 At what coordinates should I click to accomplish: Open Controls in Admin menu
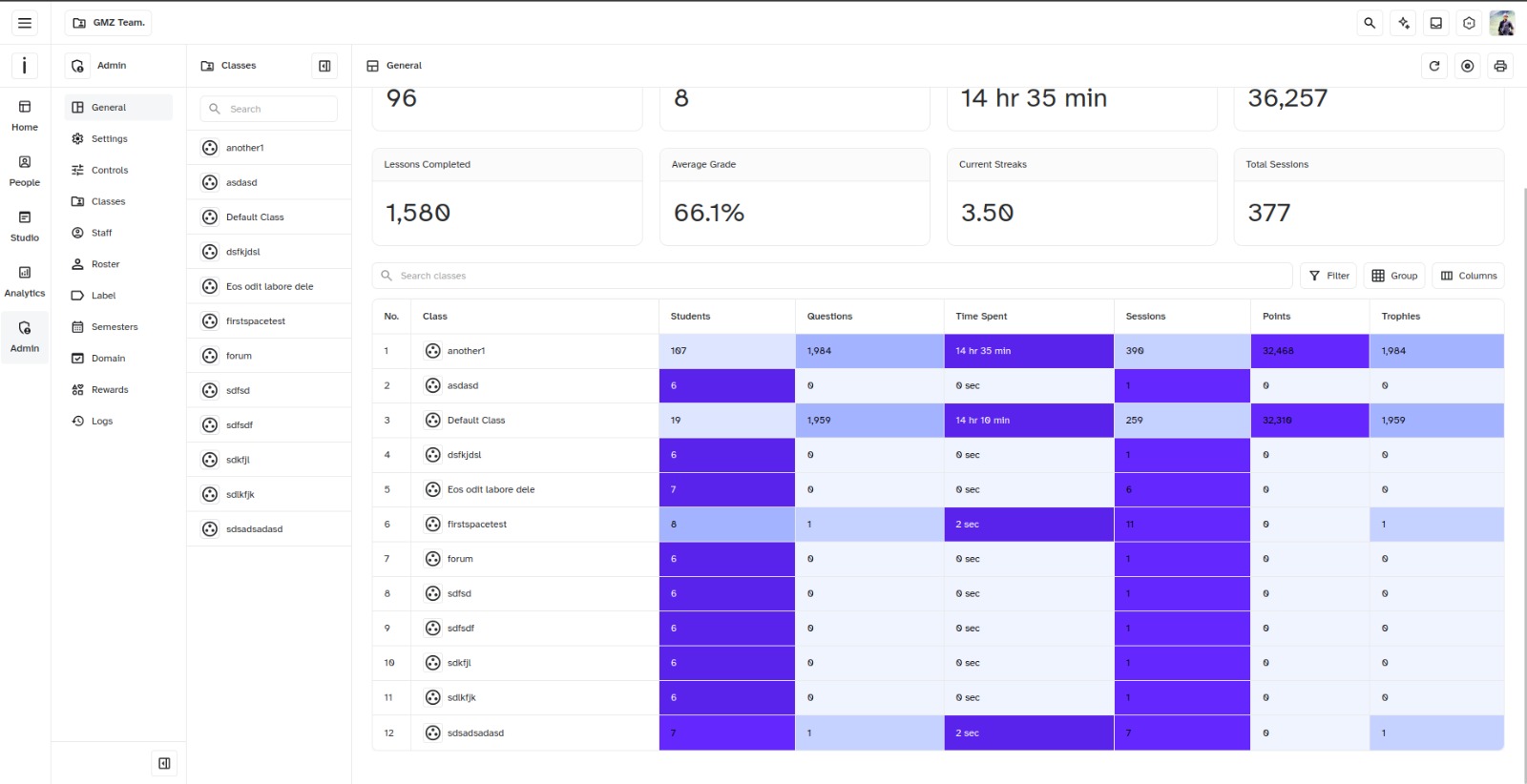point(118,171)
